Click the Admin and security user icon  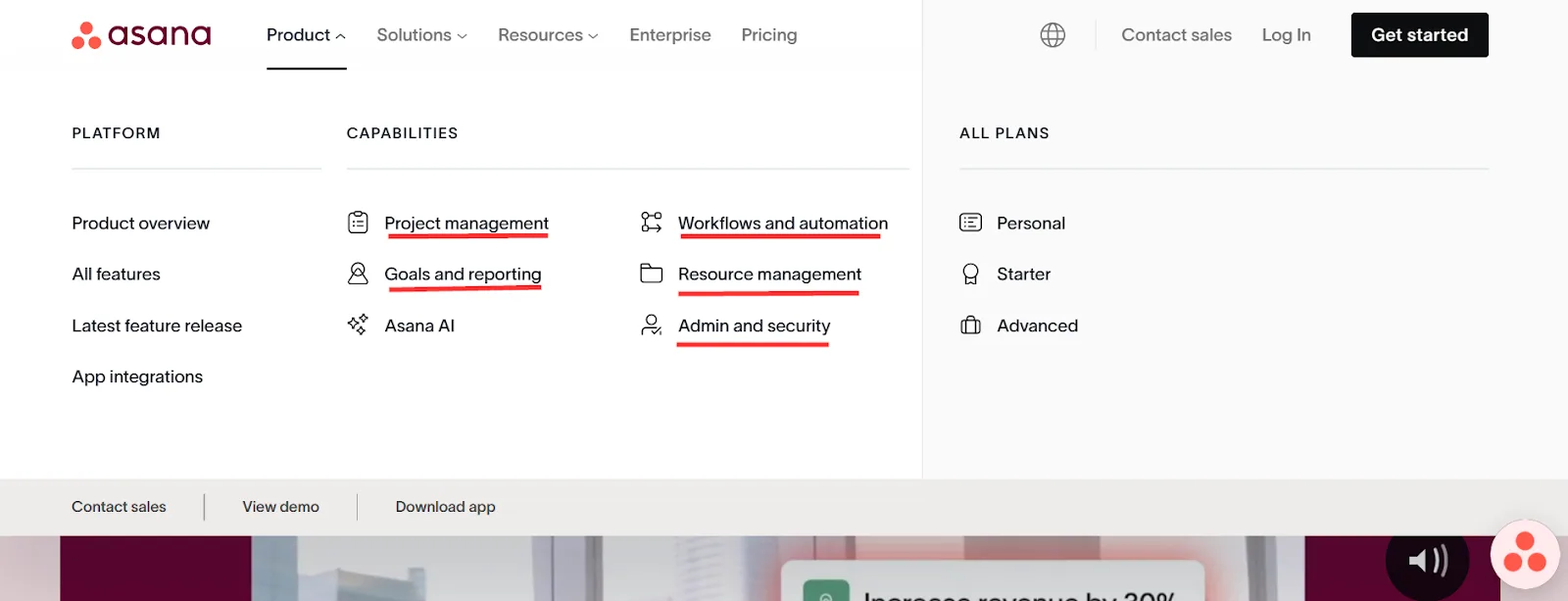pyautogui.click(x=652, y=325)
